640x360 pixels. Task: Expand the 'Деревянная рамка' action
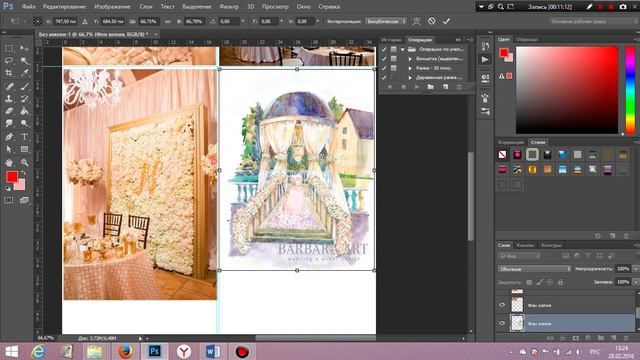[x=410, y=77]
